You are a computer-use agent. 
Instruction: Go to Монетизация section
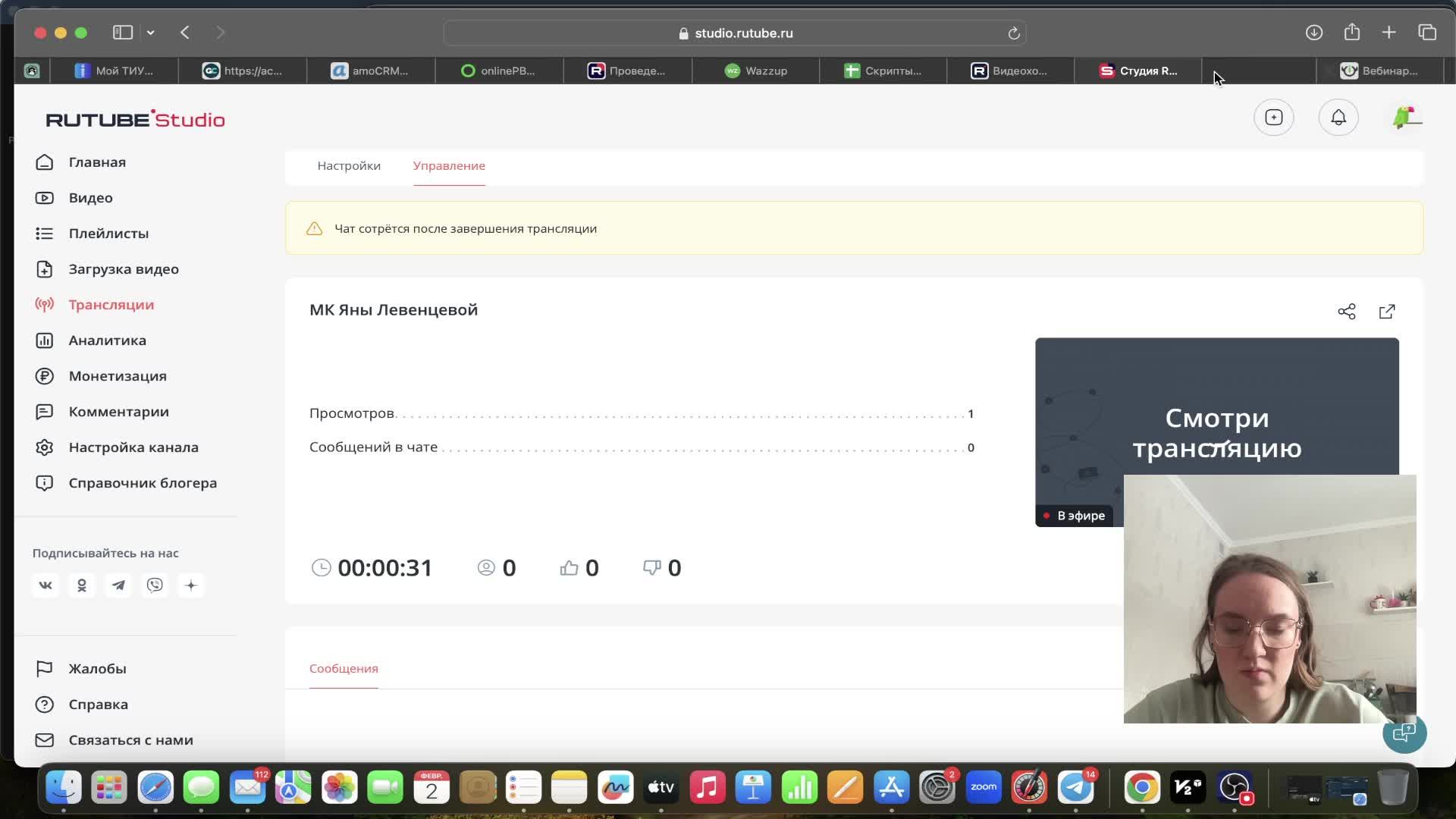coord(118,376)
